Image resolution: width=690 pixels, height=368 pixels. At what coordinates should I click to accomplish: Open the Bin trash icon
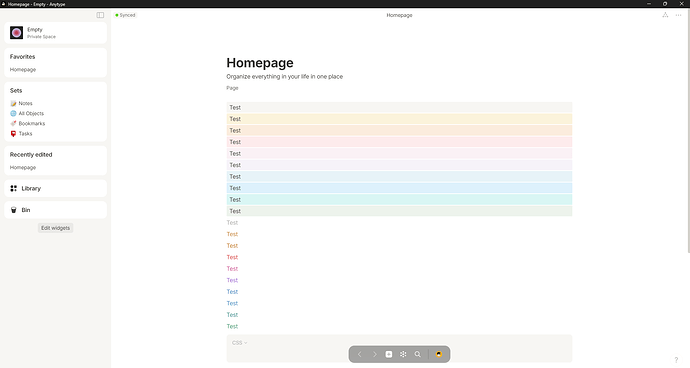pyautogui.click(x=14, y=210)
